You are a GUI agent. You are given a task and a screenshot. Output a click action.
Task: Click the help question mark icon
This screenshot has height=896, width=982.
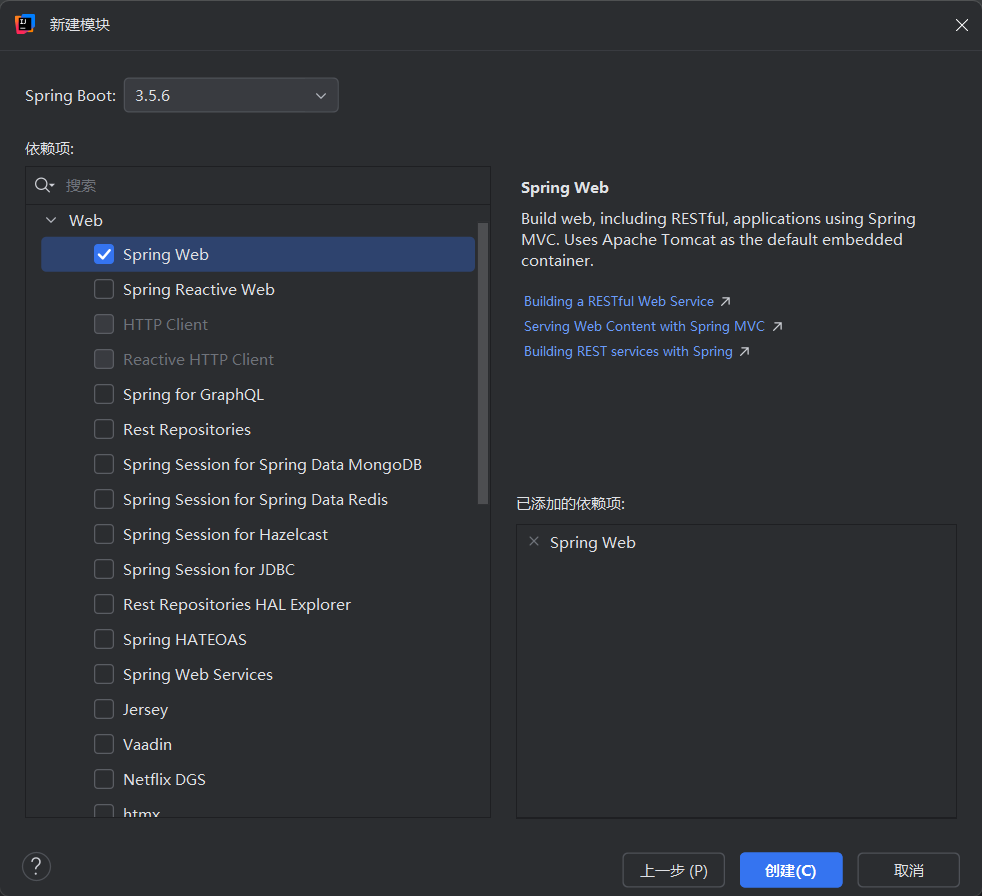[x=36, y=867]
